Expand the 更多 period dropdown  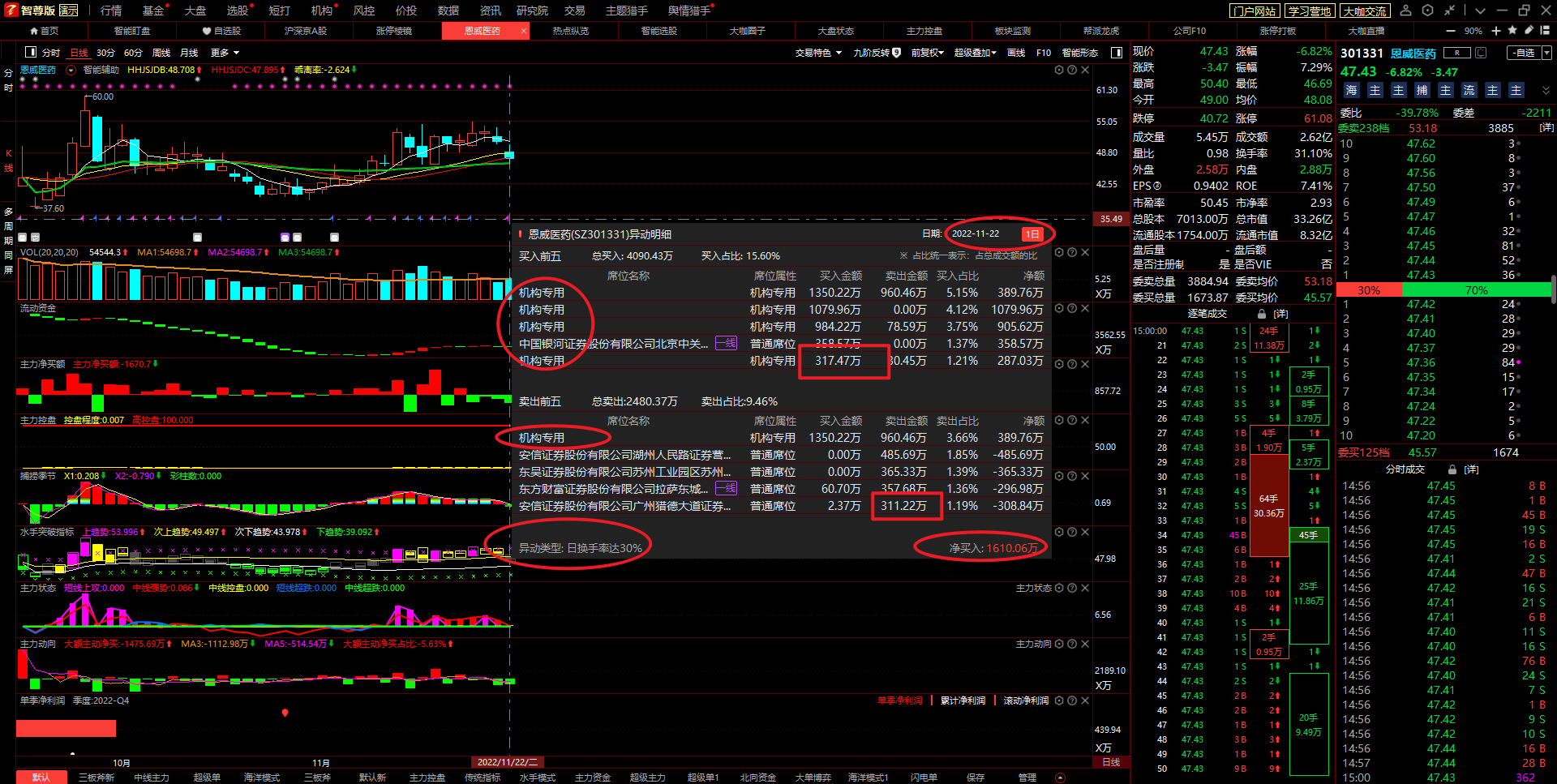coord(225,53)
